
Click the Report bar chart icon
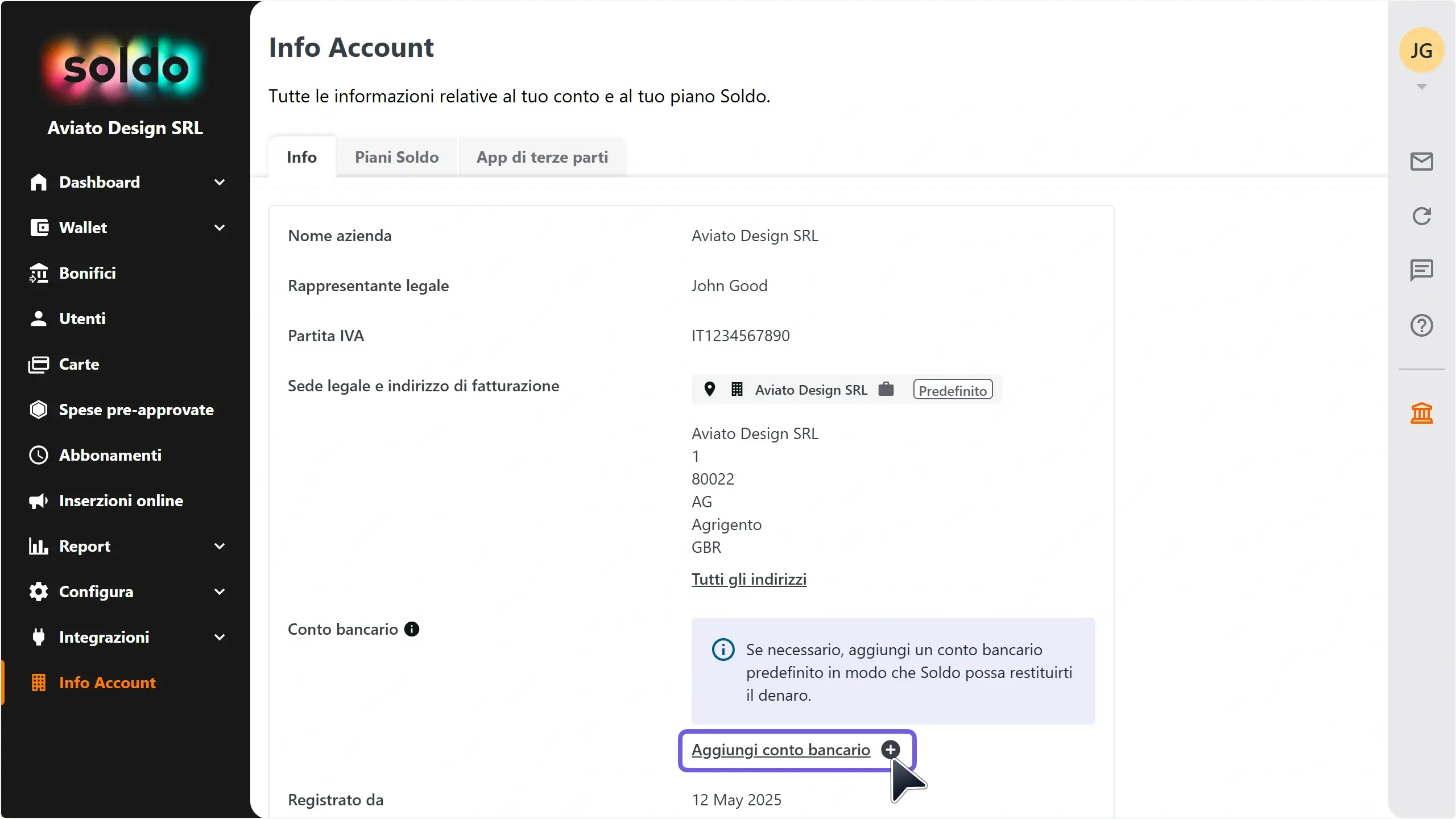coord(38,546)
